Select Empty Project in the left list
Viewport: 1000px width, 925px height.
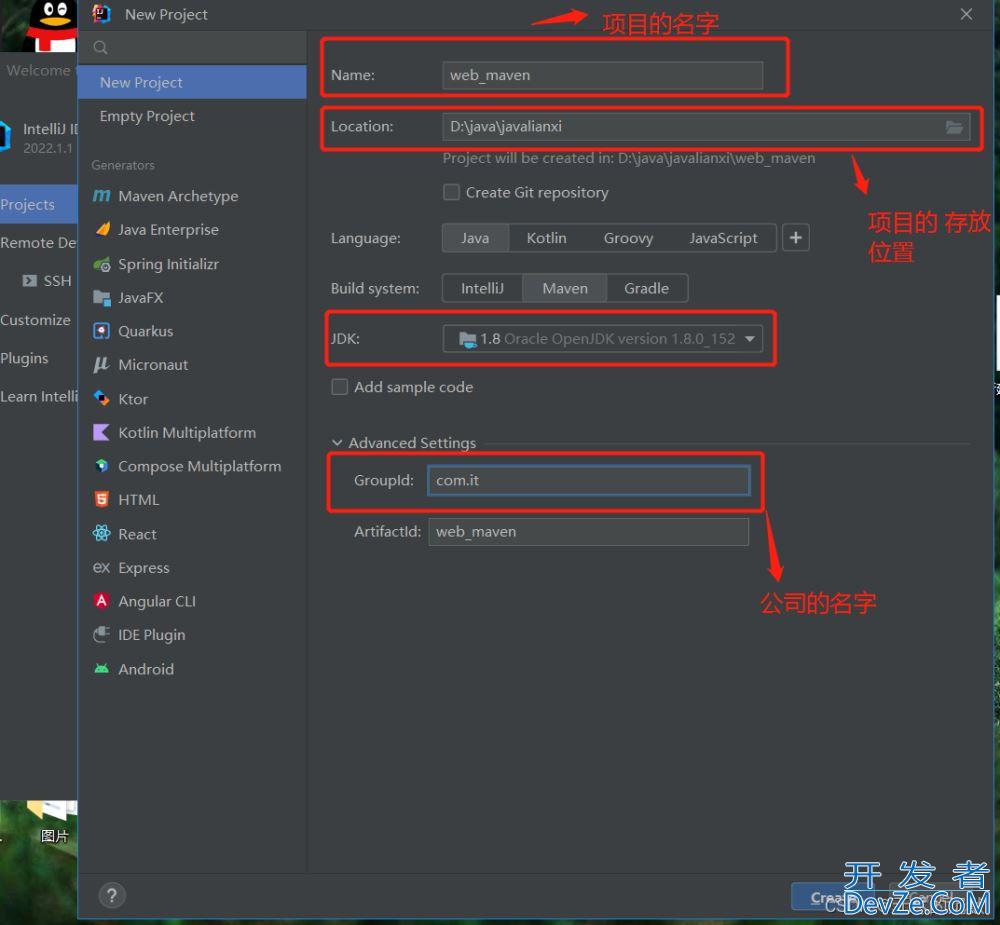pyautogui.click(x=192, y=116)
